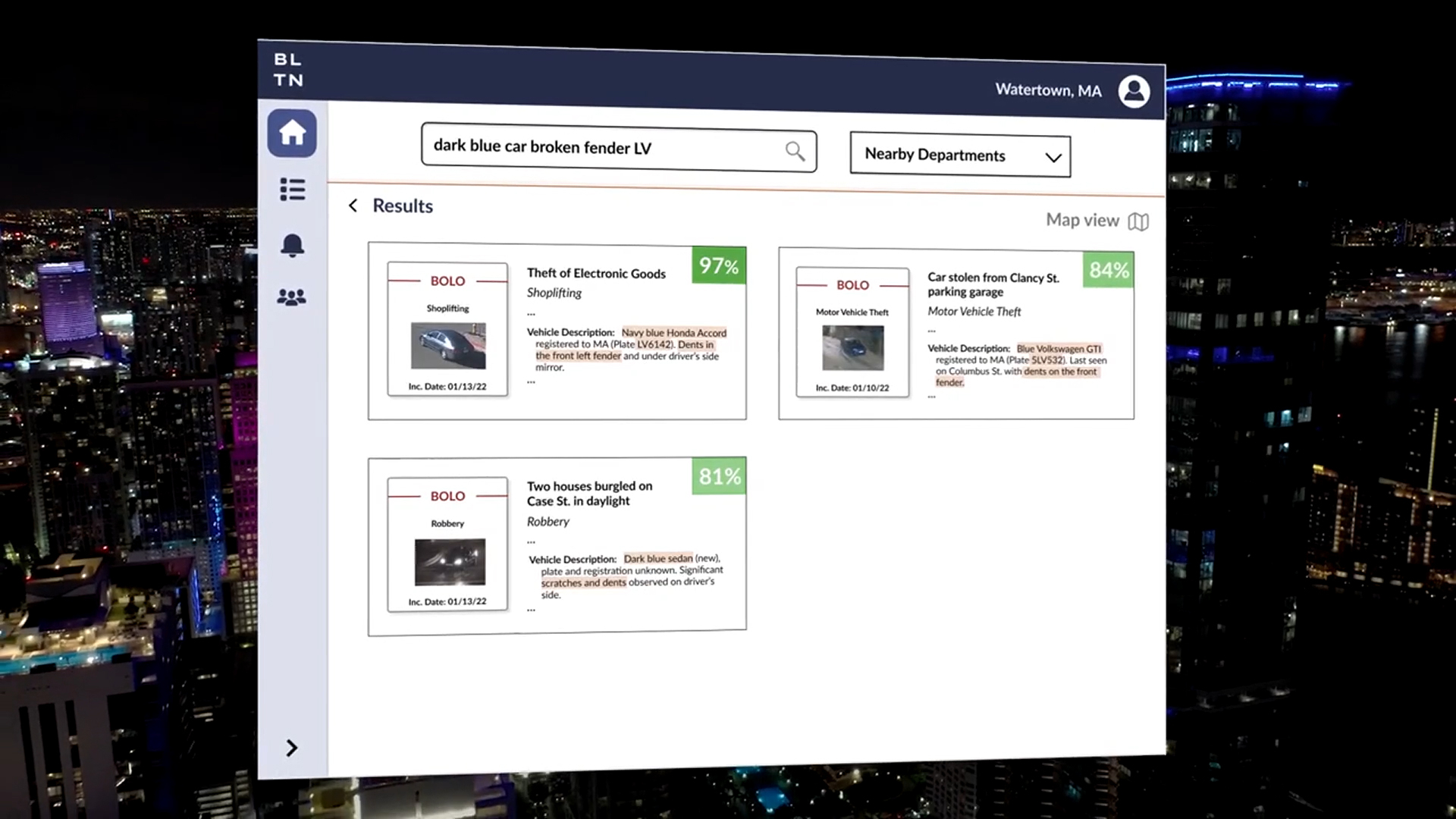
Task: Click the Watertown, MA location label
Action: click(1048, 90)
